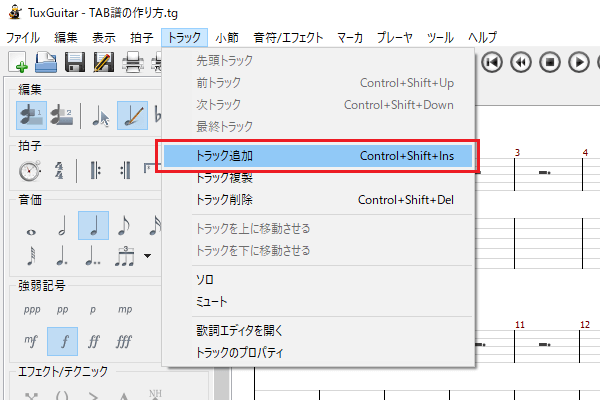Choose トラック追加 from the menu

click(318, 156)
